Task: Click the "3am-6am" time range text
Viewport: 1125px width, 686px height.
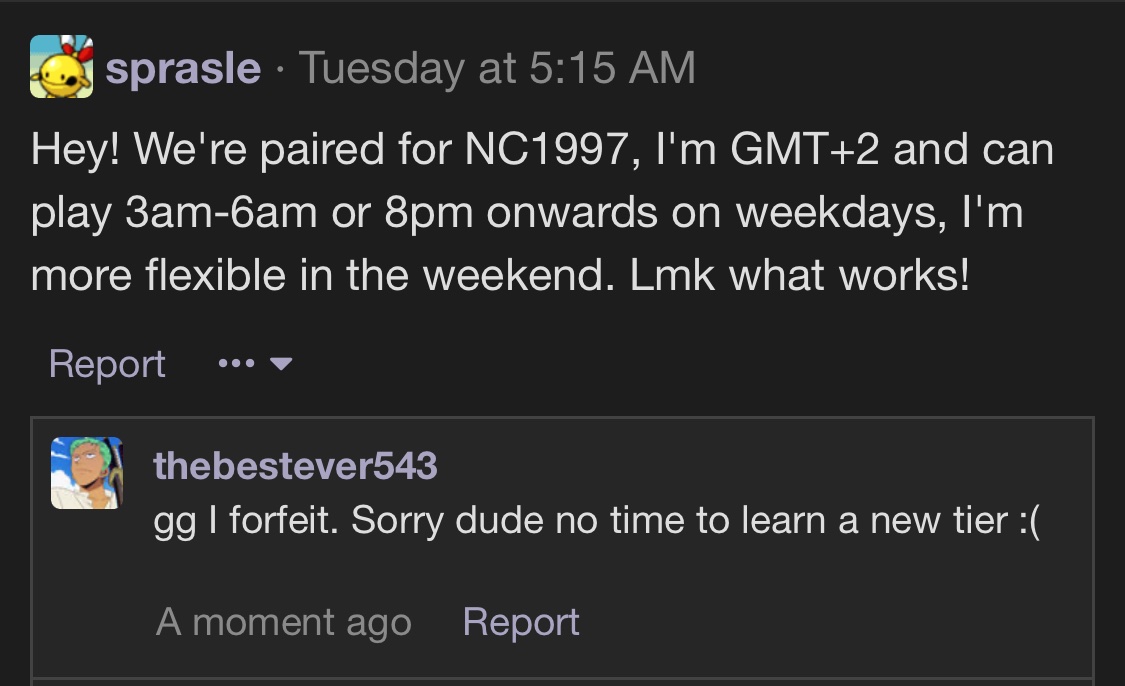Action: tap(221, 213)
